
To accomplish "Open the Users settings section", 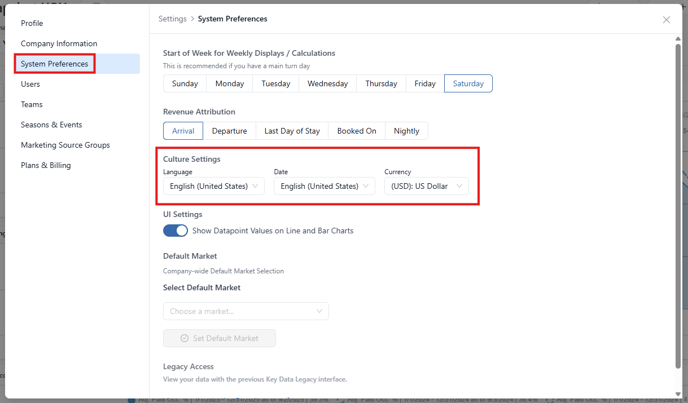I will pyautogui.click(x=30, y=84).
